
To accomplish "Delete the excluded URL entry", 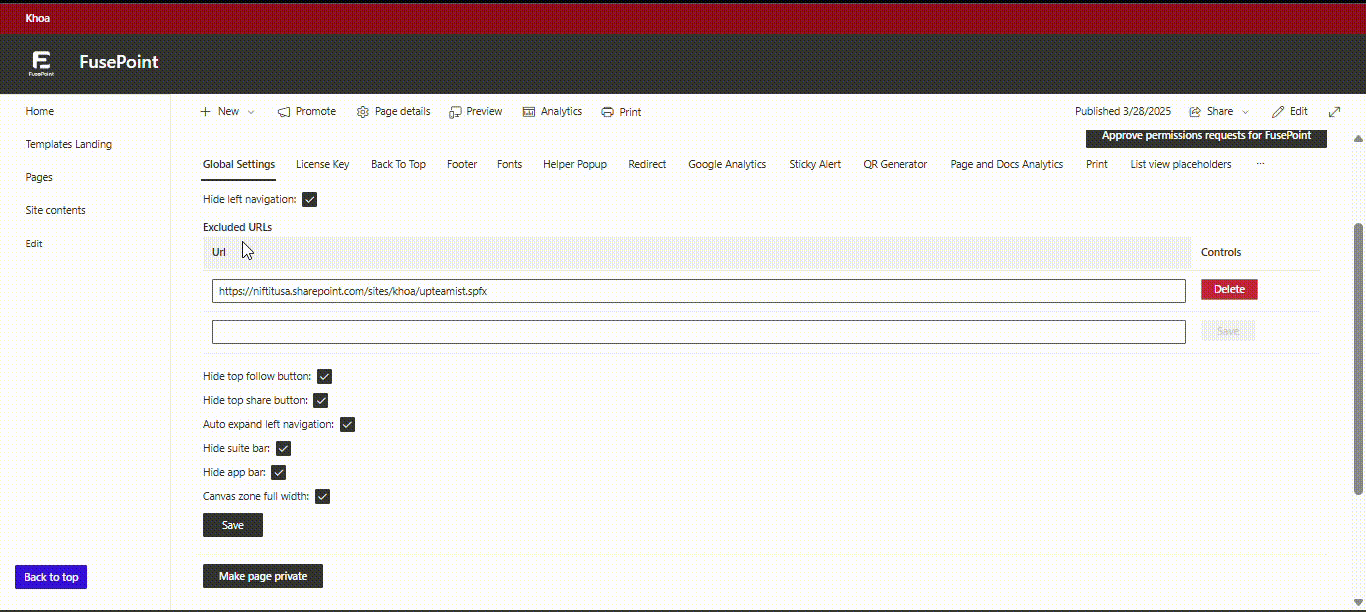I will pyautogui.click(x=1229, y=289).
